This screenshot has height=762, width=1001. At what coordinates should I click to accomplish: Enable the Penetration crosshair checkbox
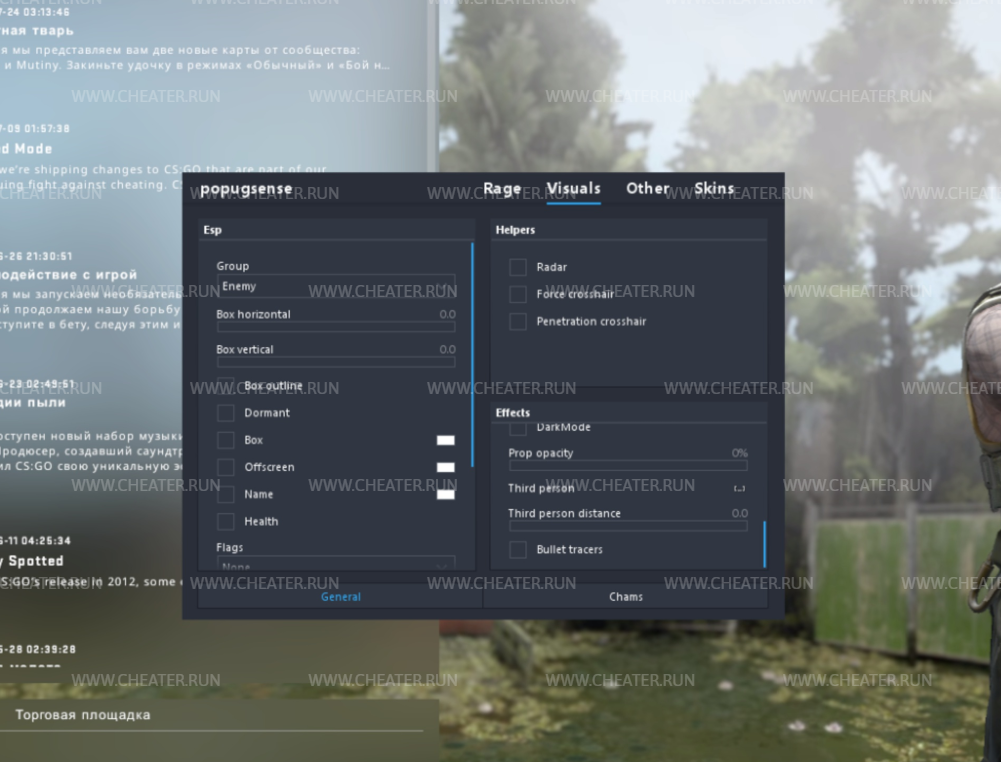(x=518, y=321)
